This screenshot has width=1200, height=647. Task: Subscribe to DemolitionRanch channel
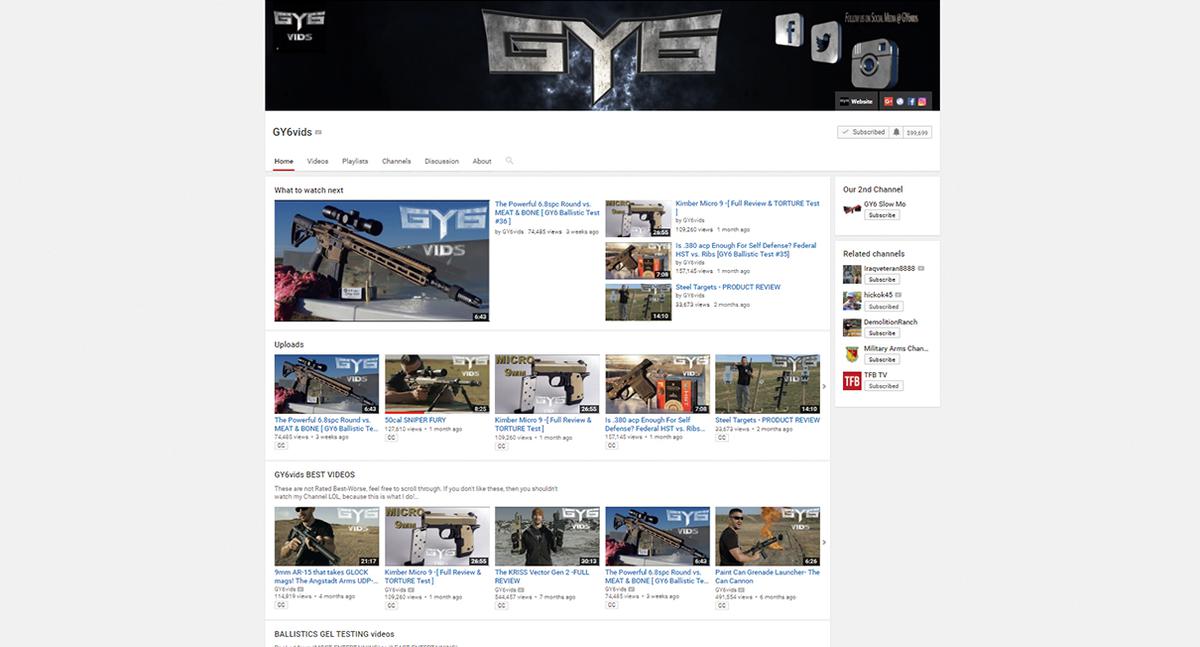point(882,333)
